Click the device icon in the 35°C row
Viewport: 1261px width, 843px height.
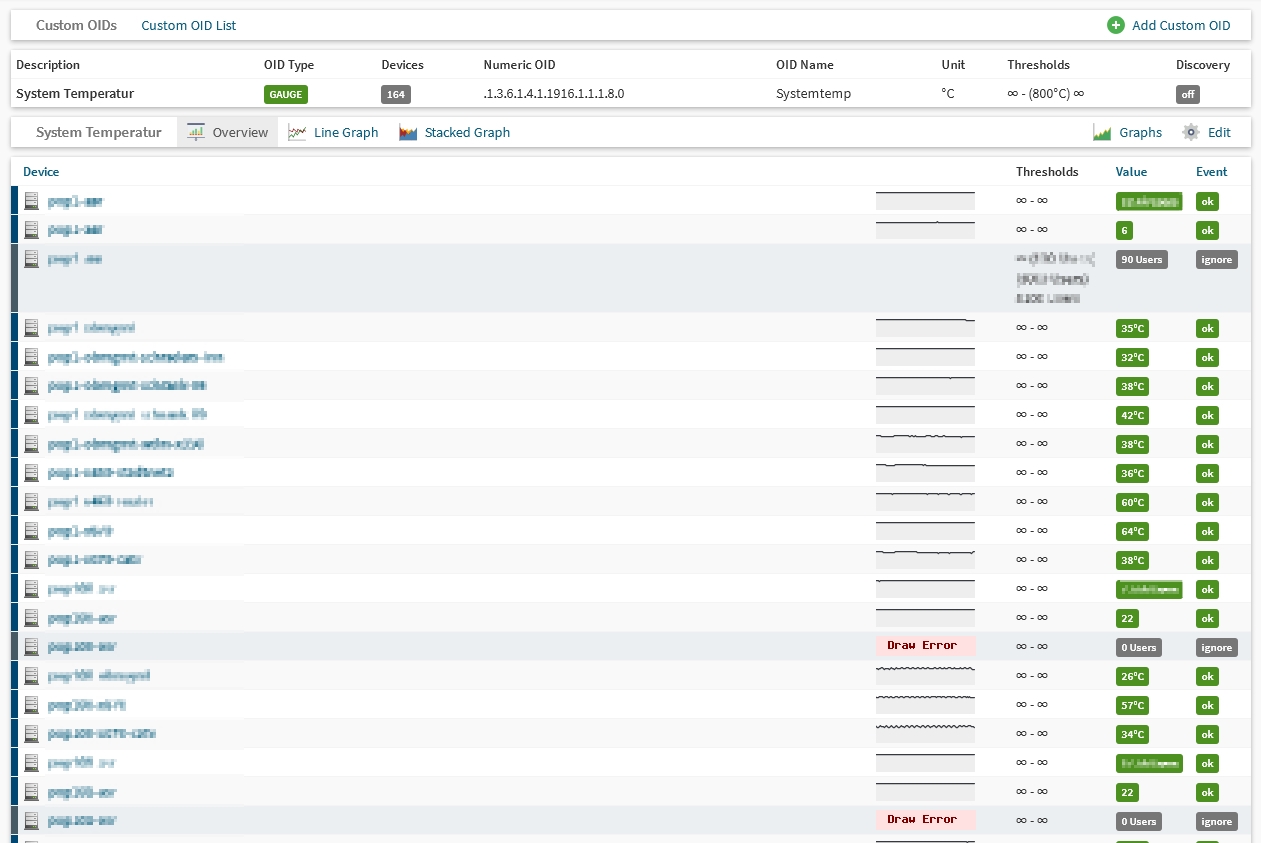32,328
